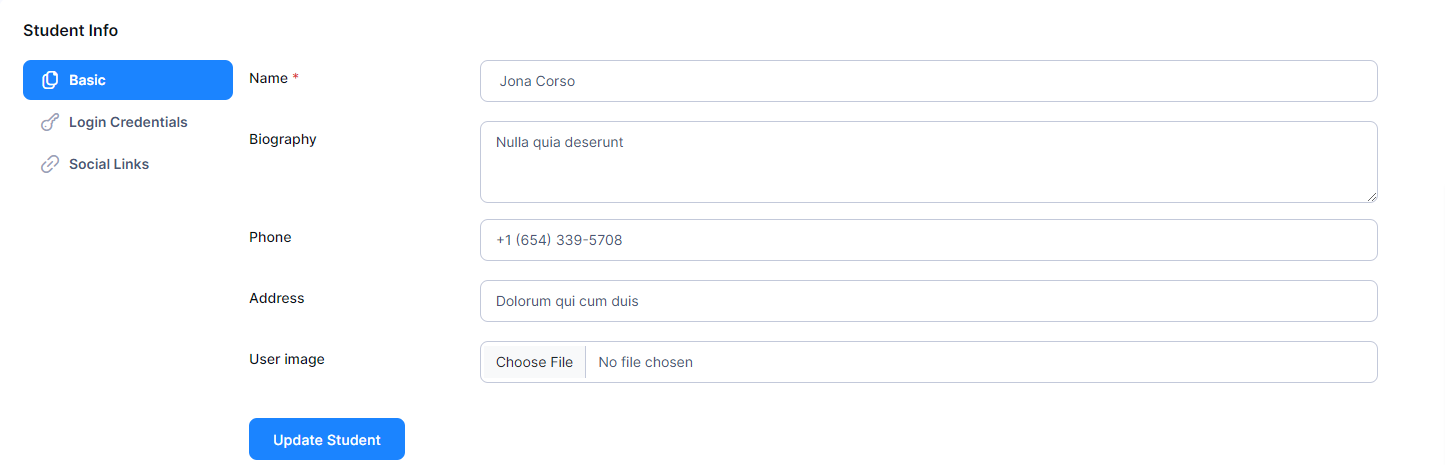Go to the Social Links section
This screenshot has height=465, width=1445.
click(109, 164)
